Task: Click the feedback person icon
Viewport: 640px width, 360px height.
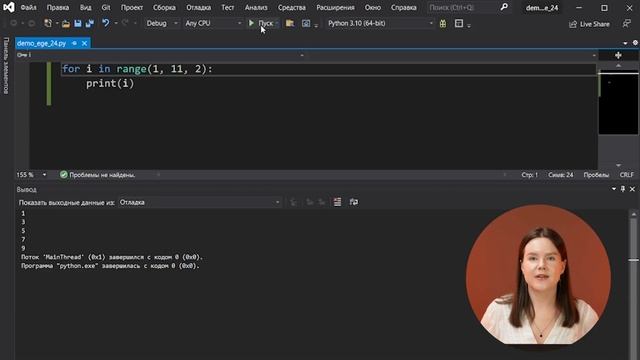Action: click(627, 24)
